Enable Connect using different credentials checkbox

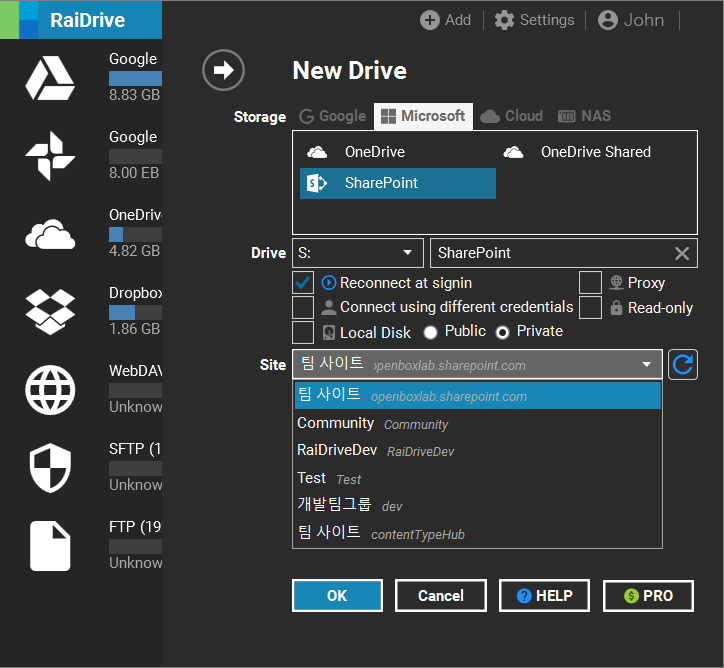pos(303,307)
